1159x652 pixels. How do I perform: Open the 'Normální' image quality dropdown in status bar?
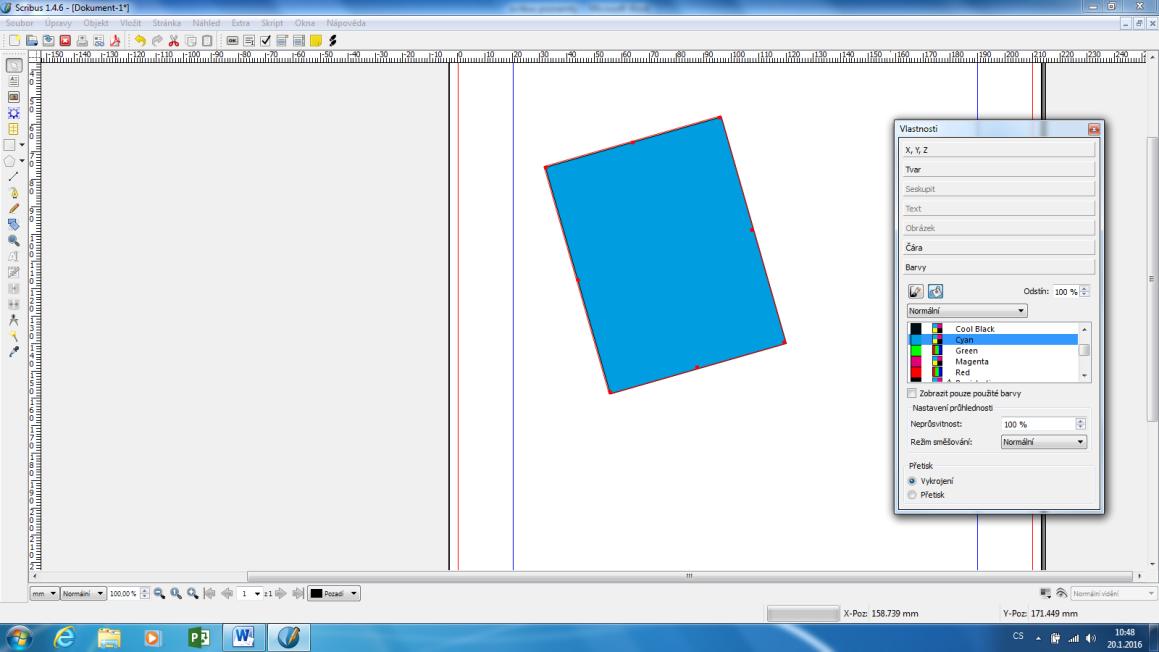(83, 594)
